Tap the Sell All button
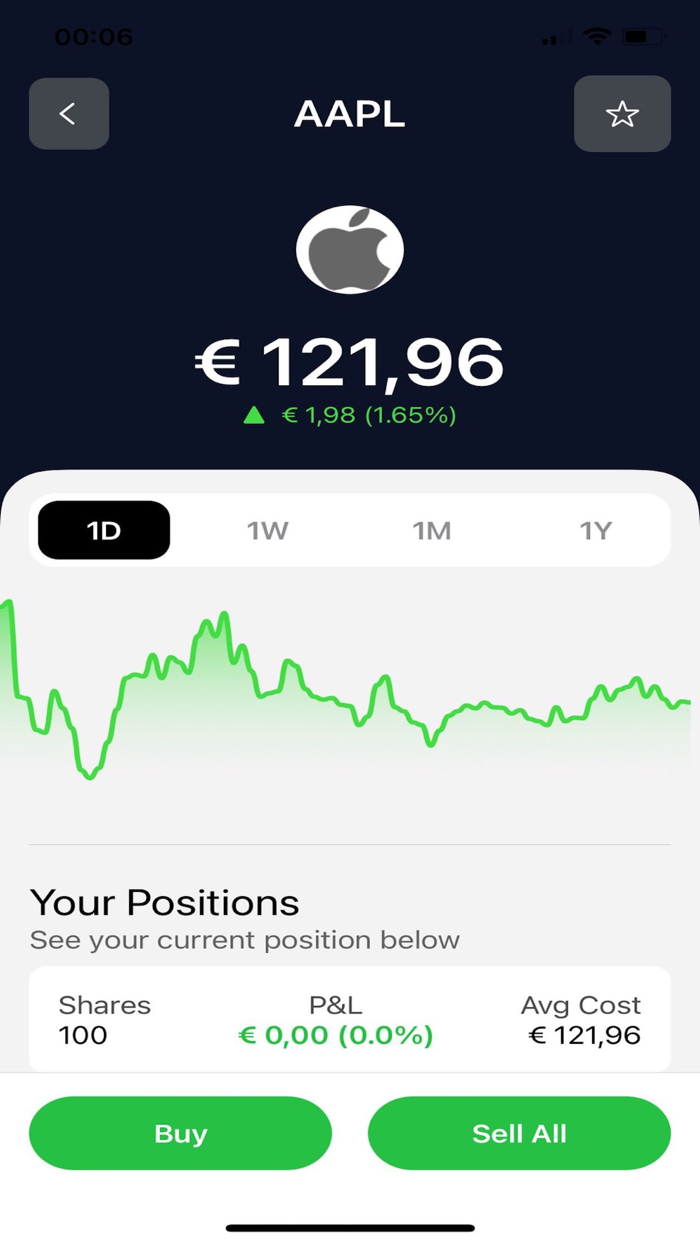700x1244 pixels. [x=518, y=1133]
